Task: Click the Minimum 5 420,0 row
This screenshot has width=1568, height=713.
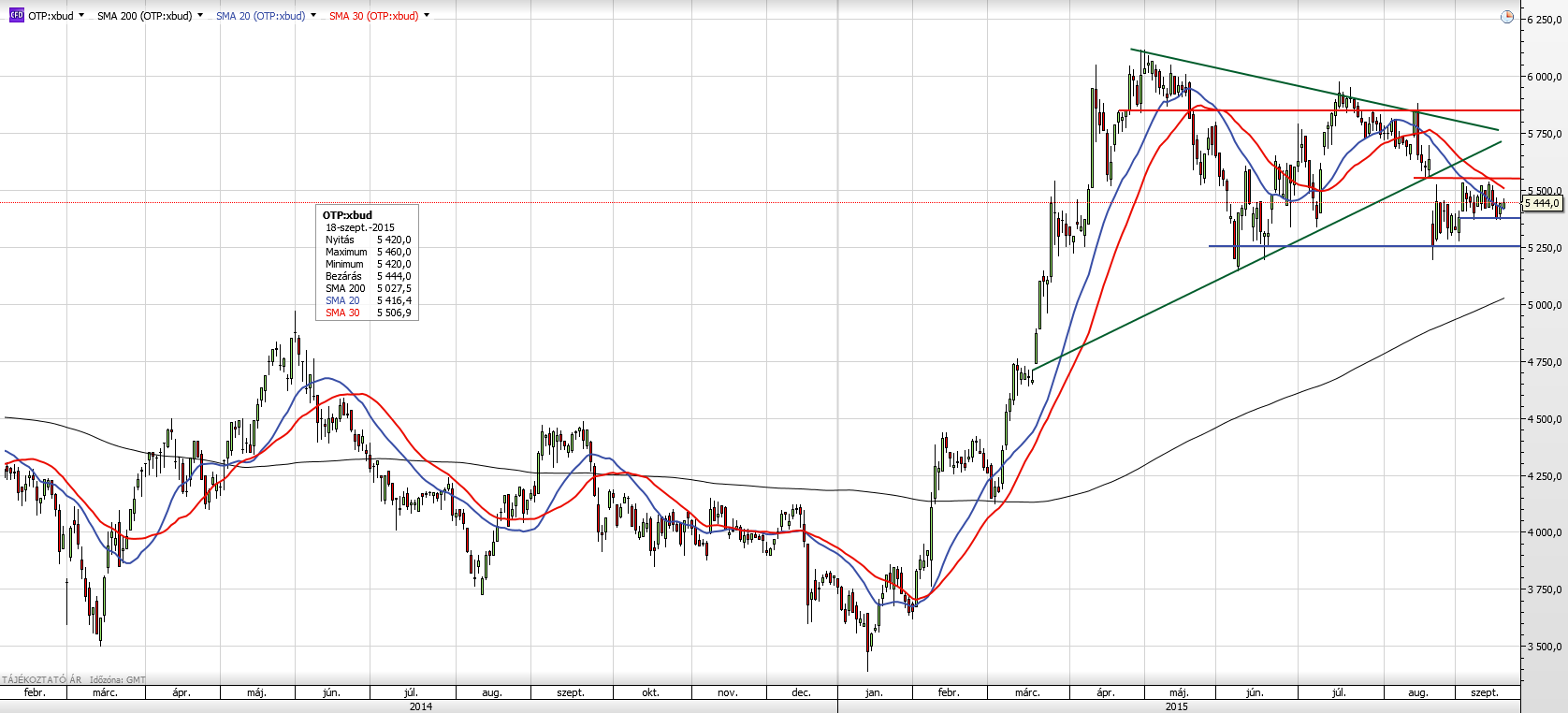Action: pos(368,264)
